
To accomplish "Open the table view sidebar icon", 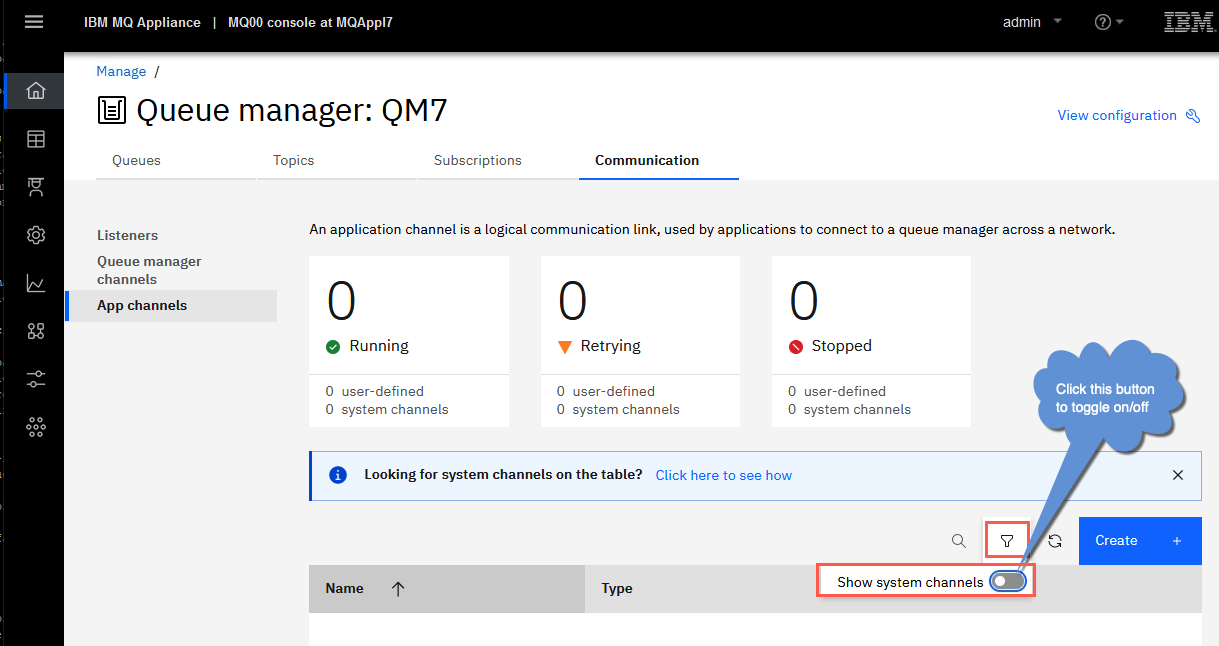I will click(x=36, y=139).
